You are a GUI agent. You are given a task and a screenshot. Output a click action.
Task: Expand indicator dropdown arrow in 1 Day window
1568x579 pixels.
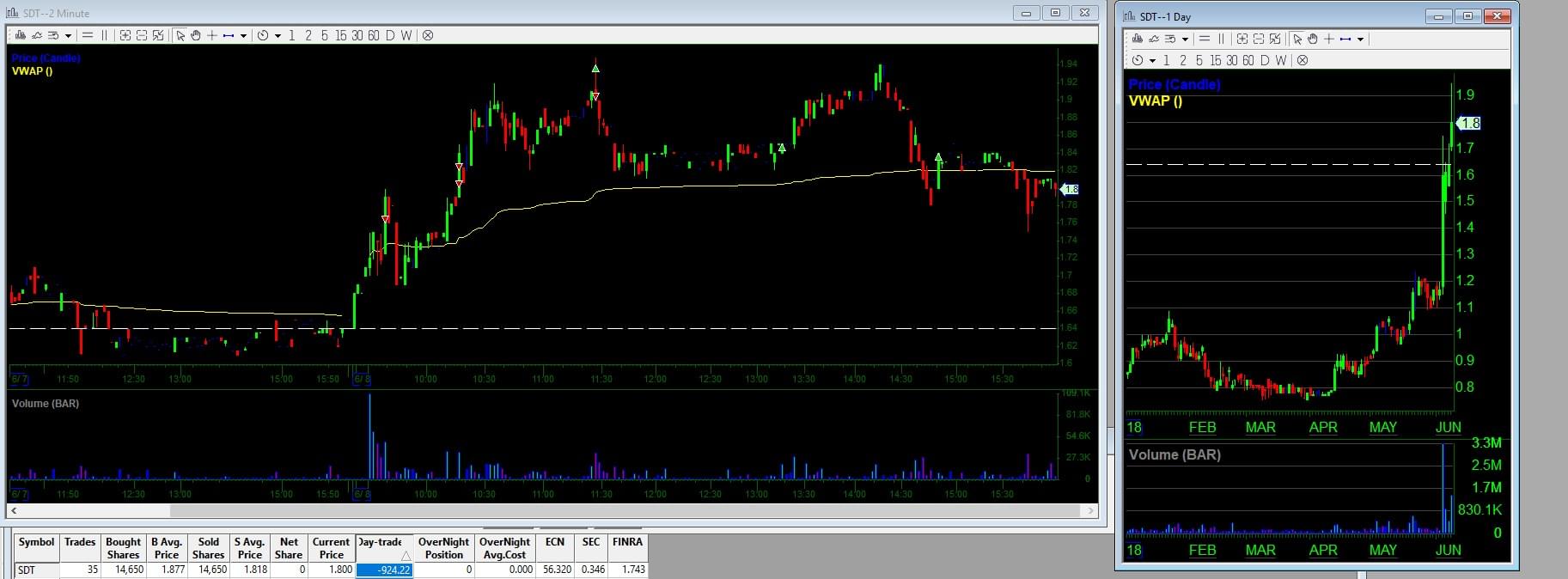tap(1185, 40)
